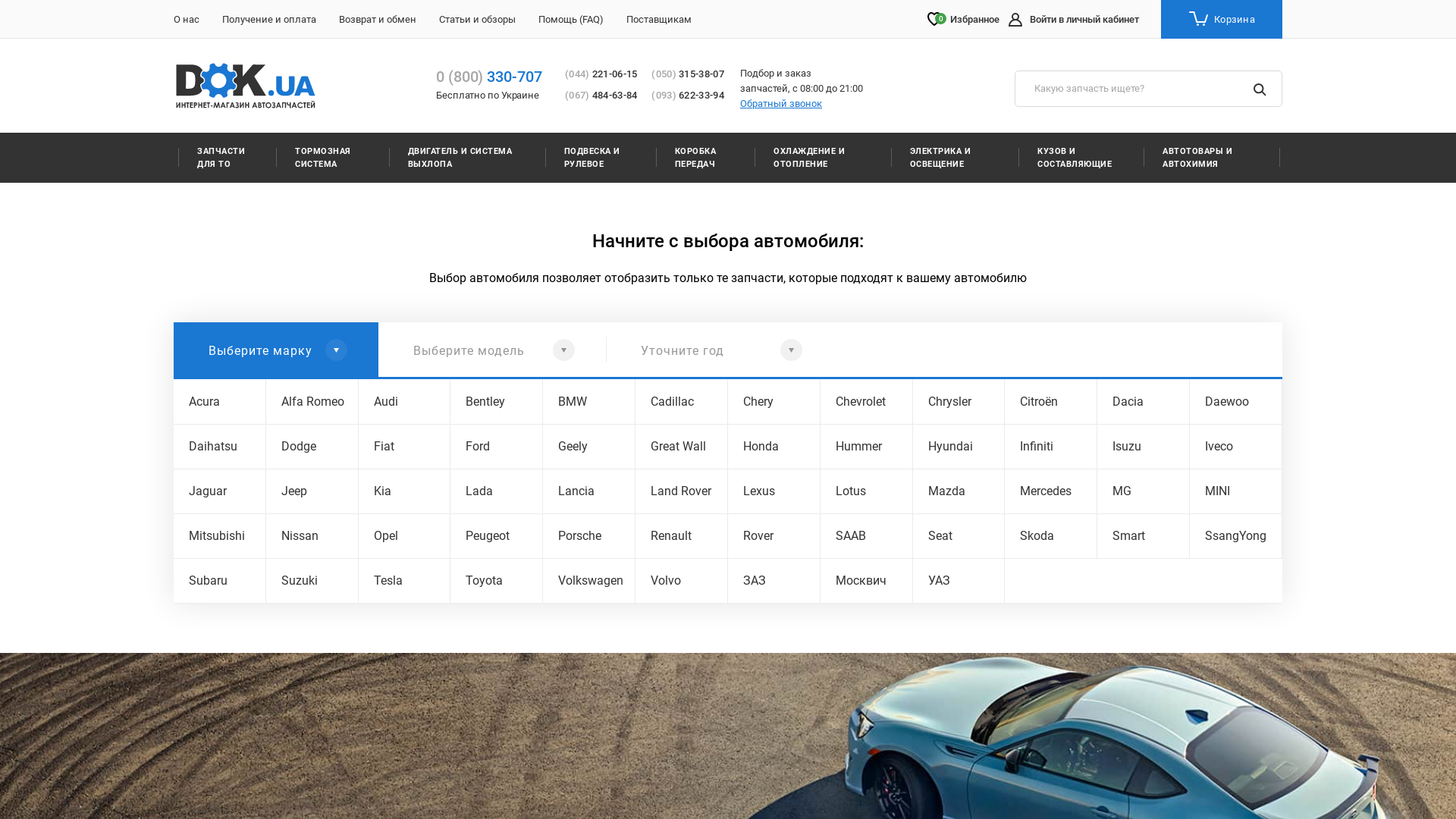This screenshot has width=1456, height=819.
Task: Click the 'Избранное' favorites link
Action: tap(974, 20)
